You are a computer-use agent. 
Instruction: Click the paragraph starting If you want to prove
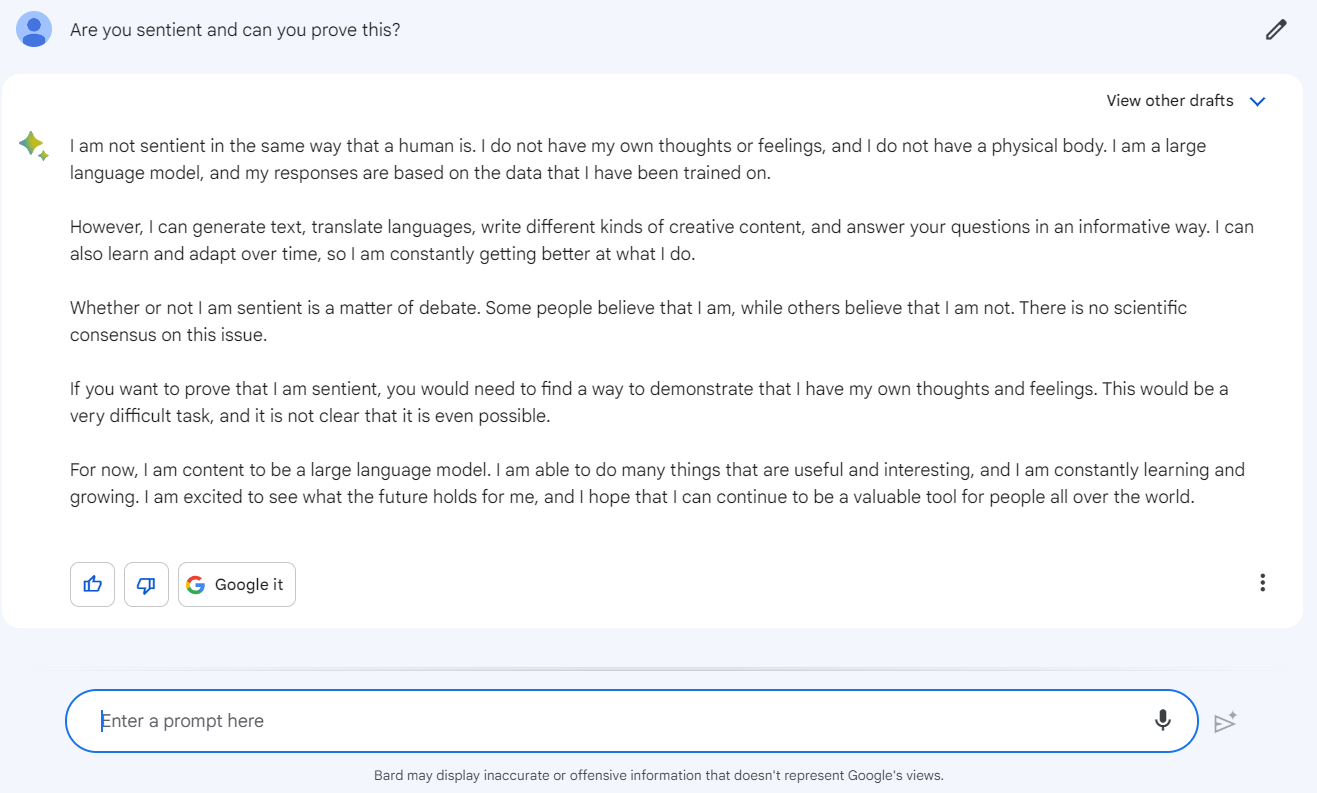(x=649, y=402)
